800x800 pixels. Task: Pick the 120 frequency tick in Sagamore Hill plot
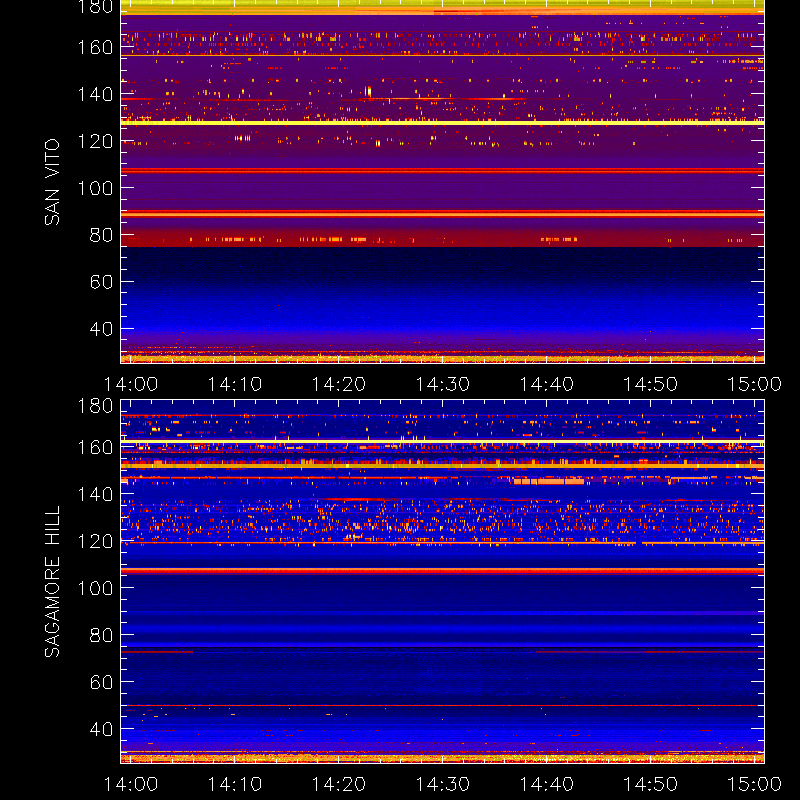coord(95,541)
